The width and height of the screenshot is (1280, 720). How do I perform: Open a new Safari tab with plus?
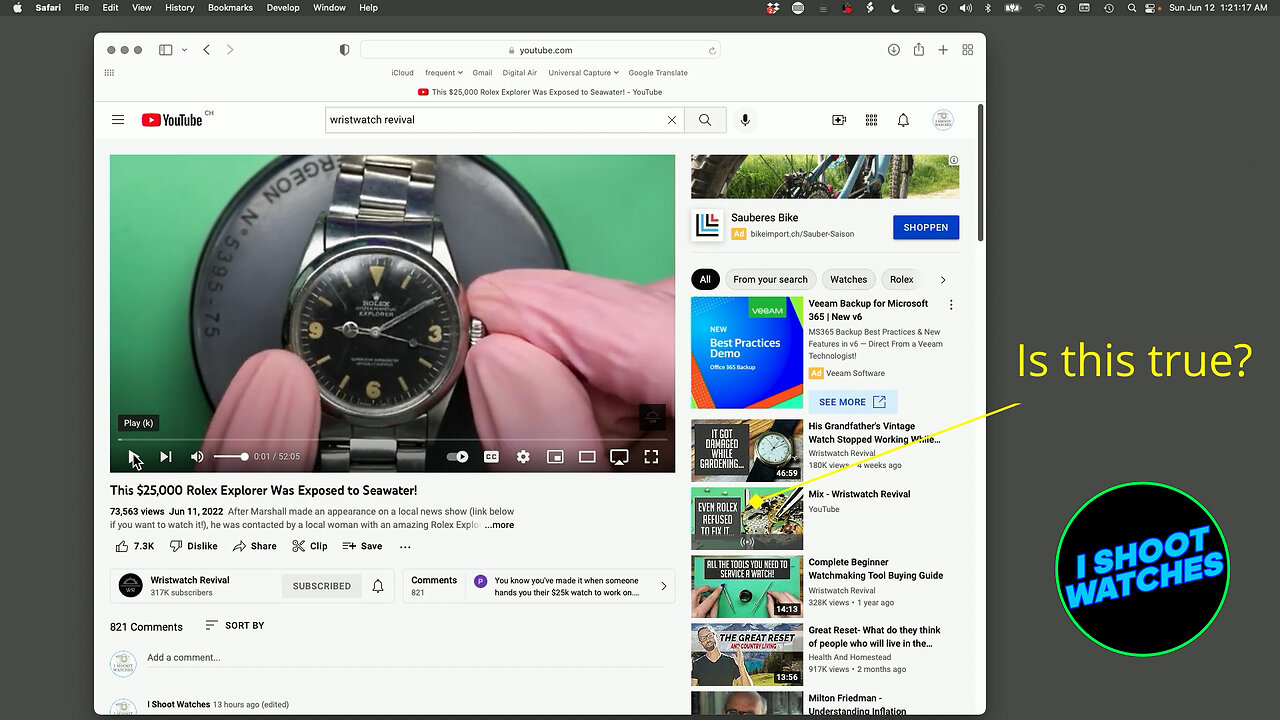(943, 50)
